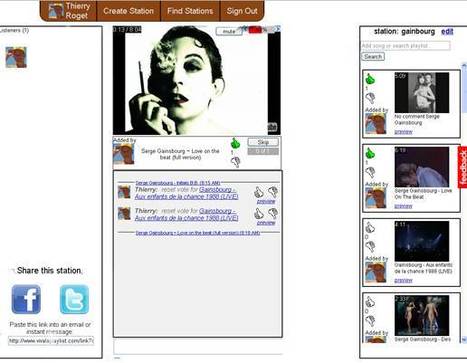Thumbs up Love On The Beat playlist item
This screenshot has height=363, width=467.
coord(370,153)
